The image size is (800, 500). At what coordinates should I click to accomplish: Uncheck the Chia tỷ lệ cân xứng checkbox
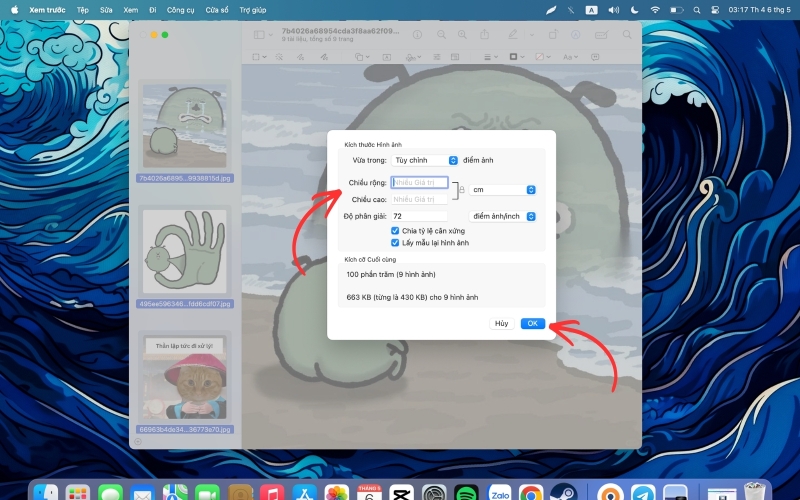pos(395,231)
